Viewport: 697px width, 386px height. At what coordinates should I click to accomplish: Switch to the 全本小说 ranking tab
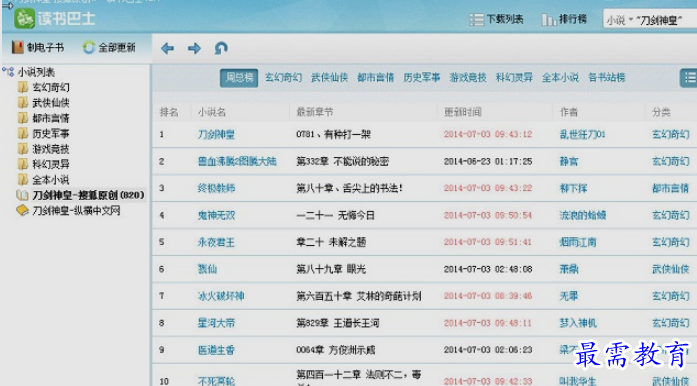coord(560,78)
